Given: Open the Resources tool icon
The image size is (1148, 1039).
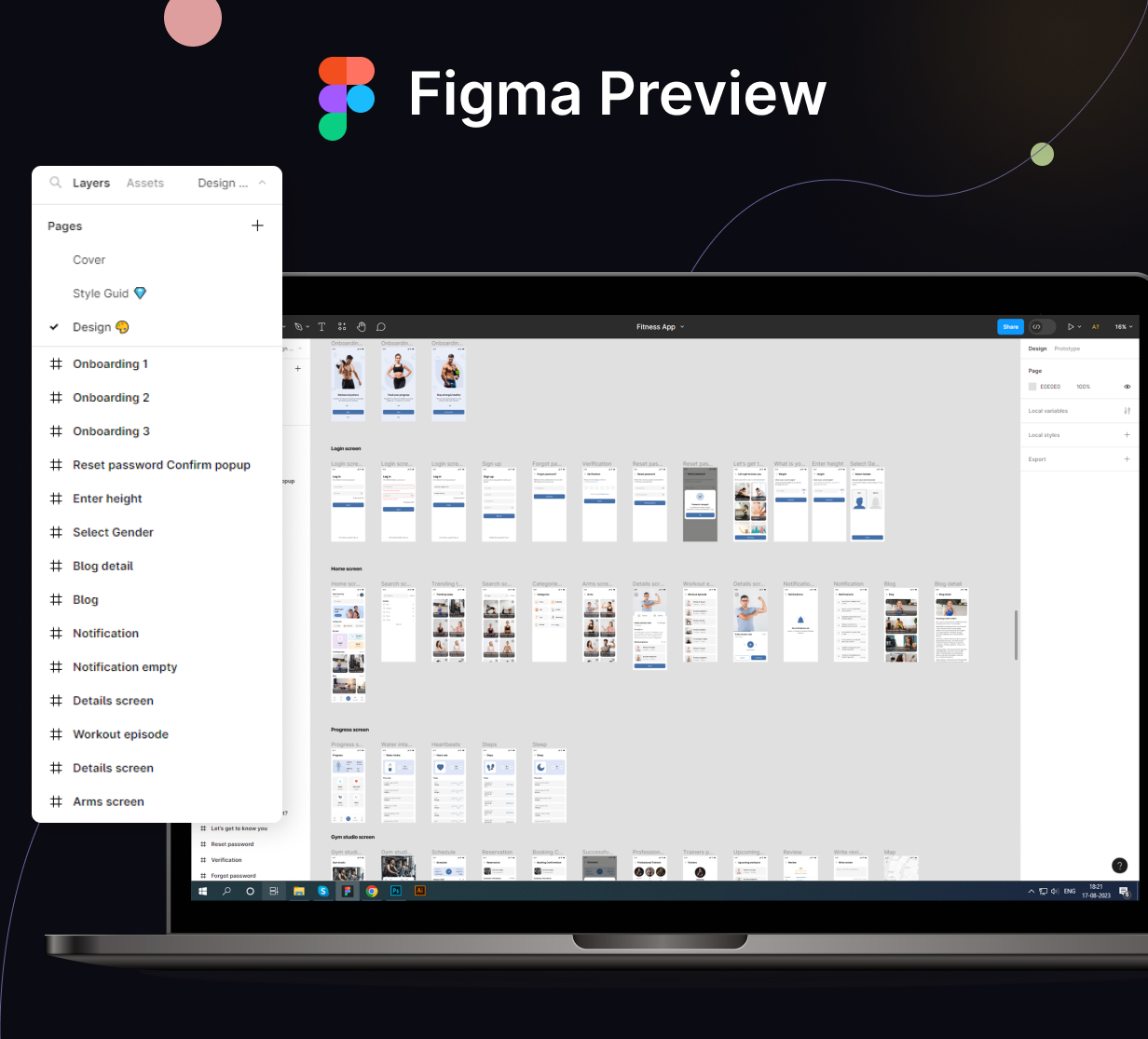Looking at the screenshot, I should [342, 327].
